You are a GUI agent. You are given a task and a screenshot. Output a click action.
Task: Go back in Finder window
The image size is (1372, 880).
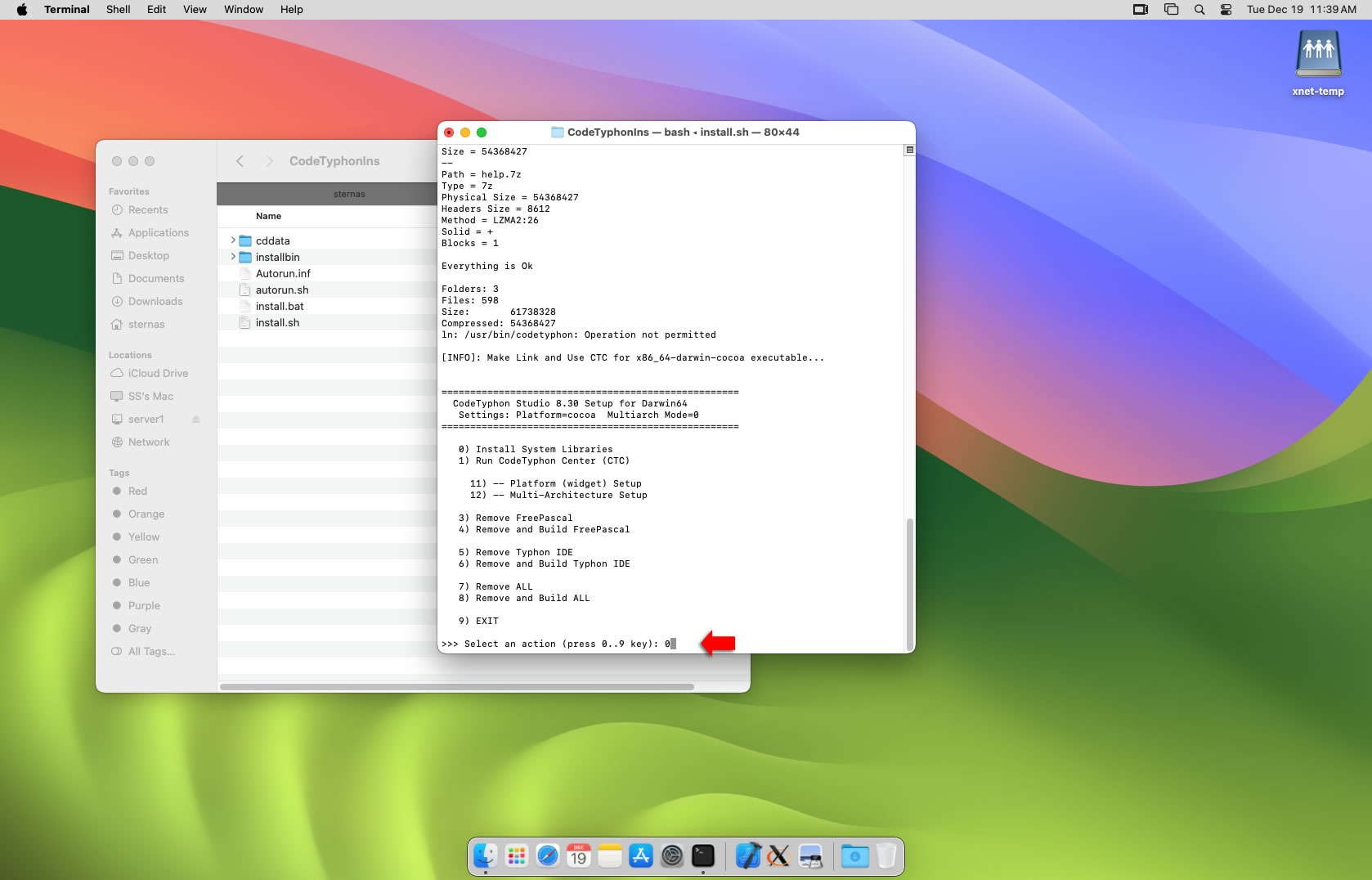coord(240,161)
